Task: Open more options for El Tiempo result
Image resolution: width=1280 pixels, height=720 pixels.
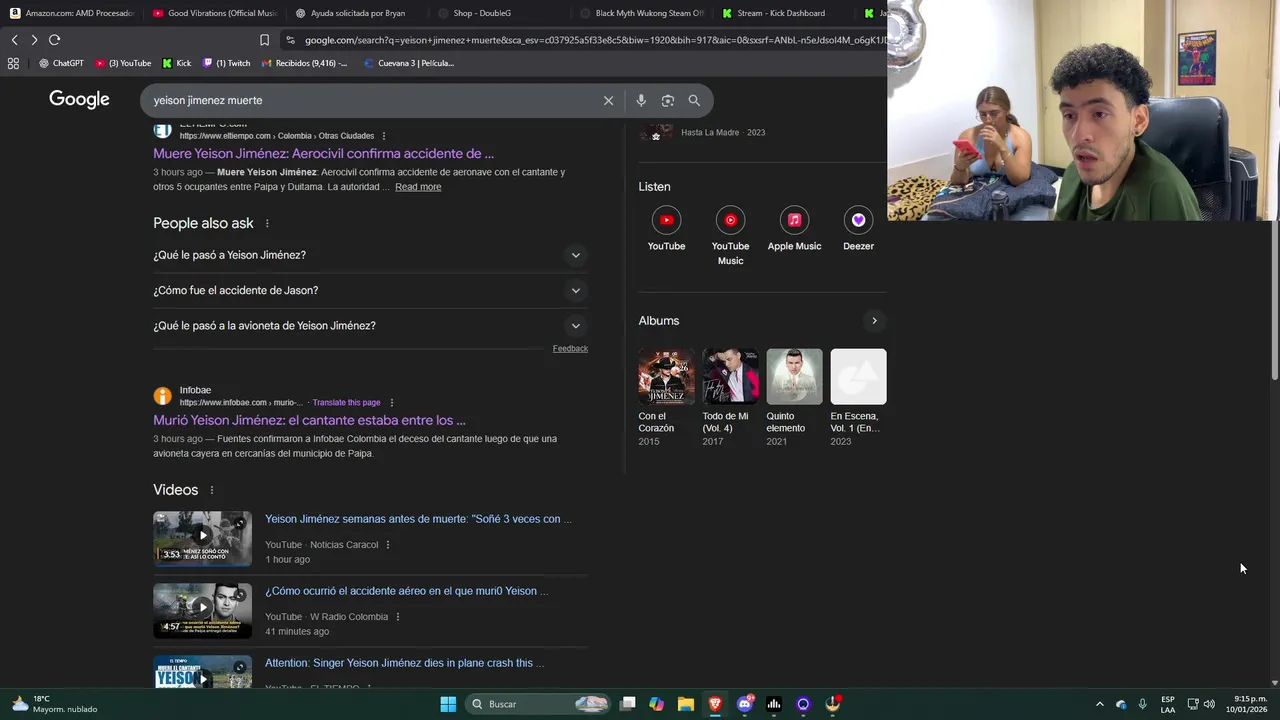Action: pyautogui.click(x=384, y=136)
